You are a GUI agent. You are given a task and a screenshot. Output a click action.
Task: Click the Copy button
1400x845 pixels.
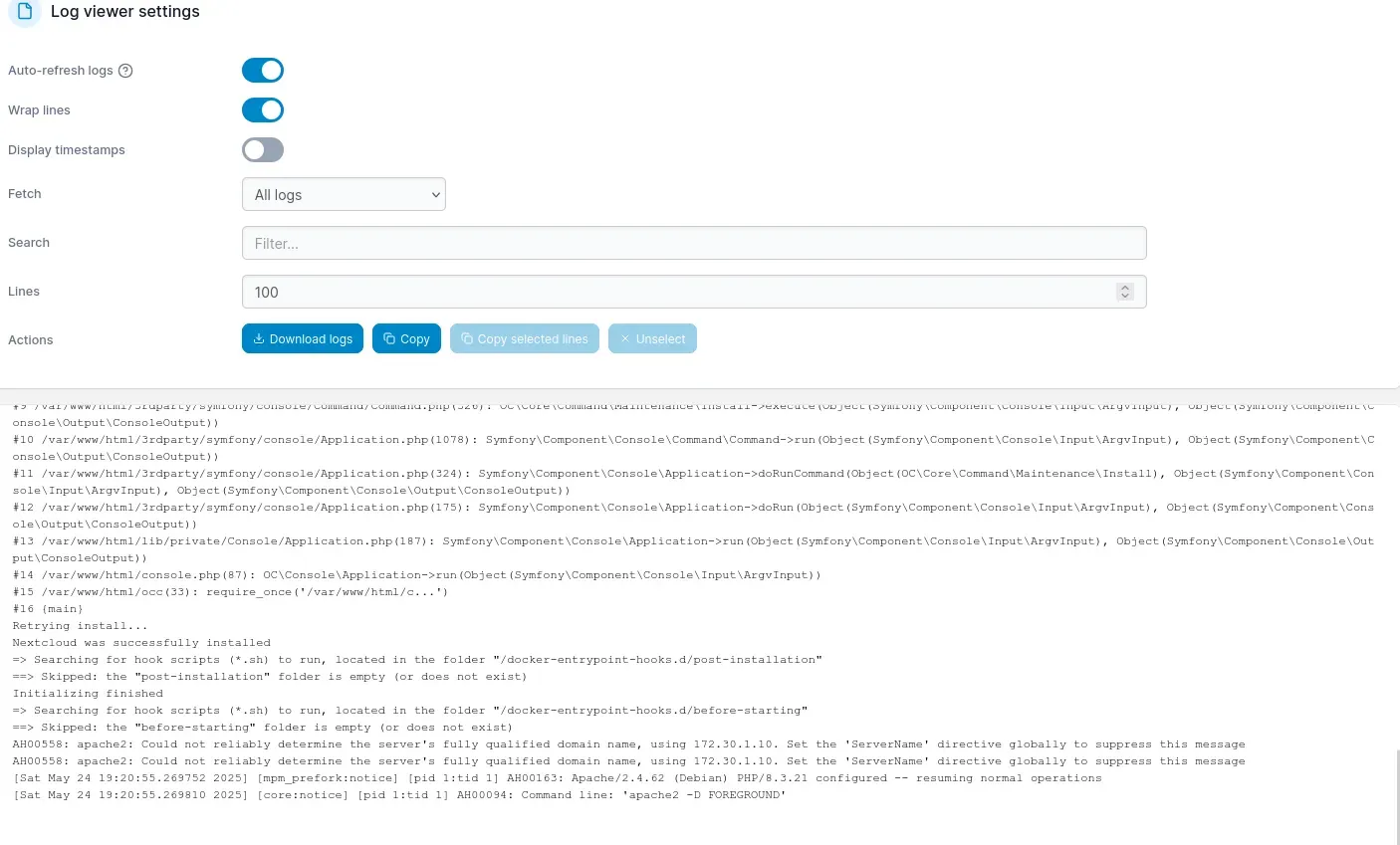tap(406, 338)
